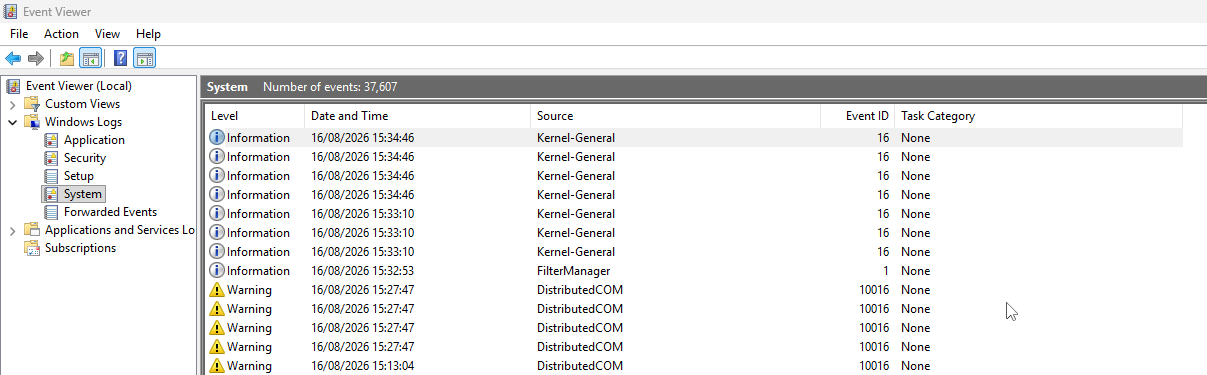Click the Forwarded Events log icon
Image resolution: width=1207 pixels, height=375 pixels.
coord(52,212)
